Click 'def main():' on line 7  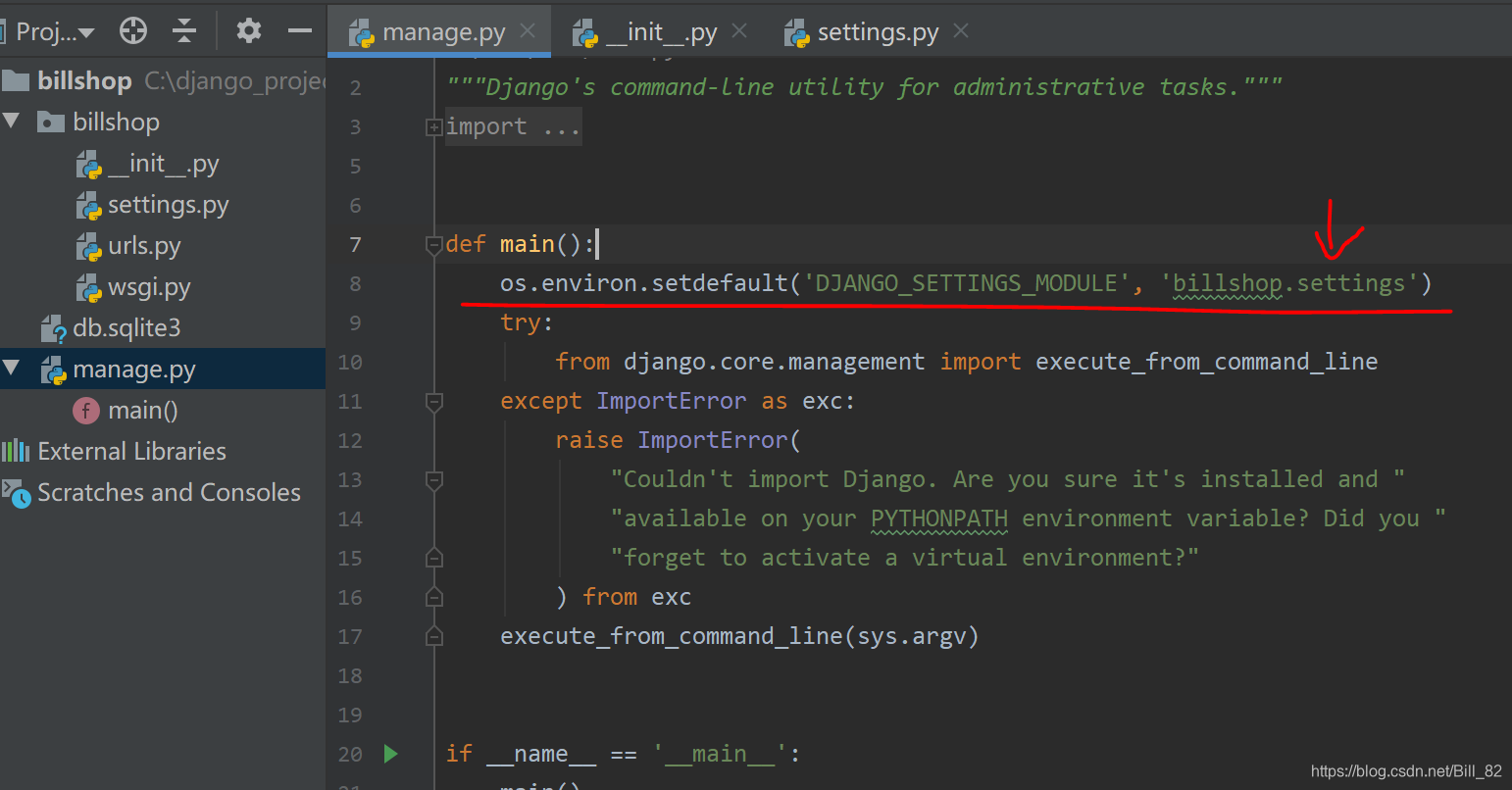(520, 244)
